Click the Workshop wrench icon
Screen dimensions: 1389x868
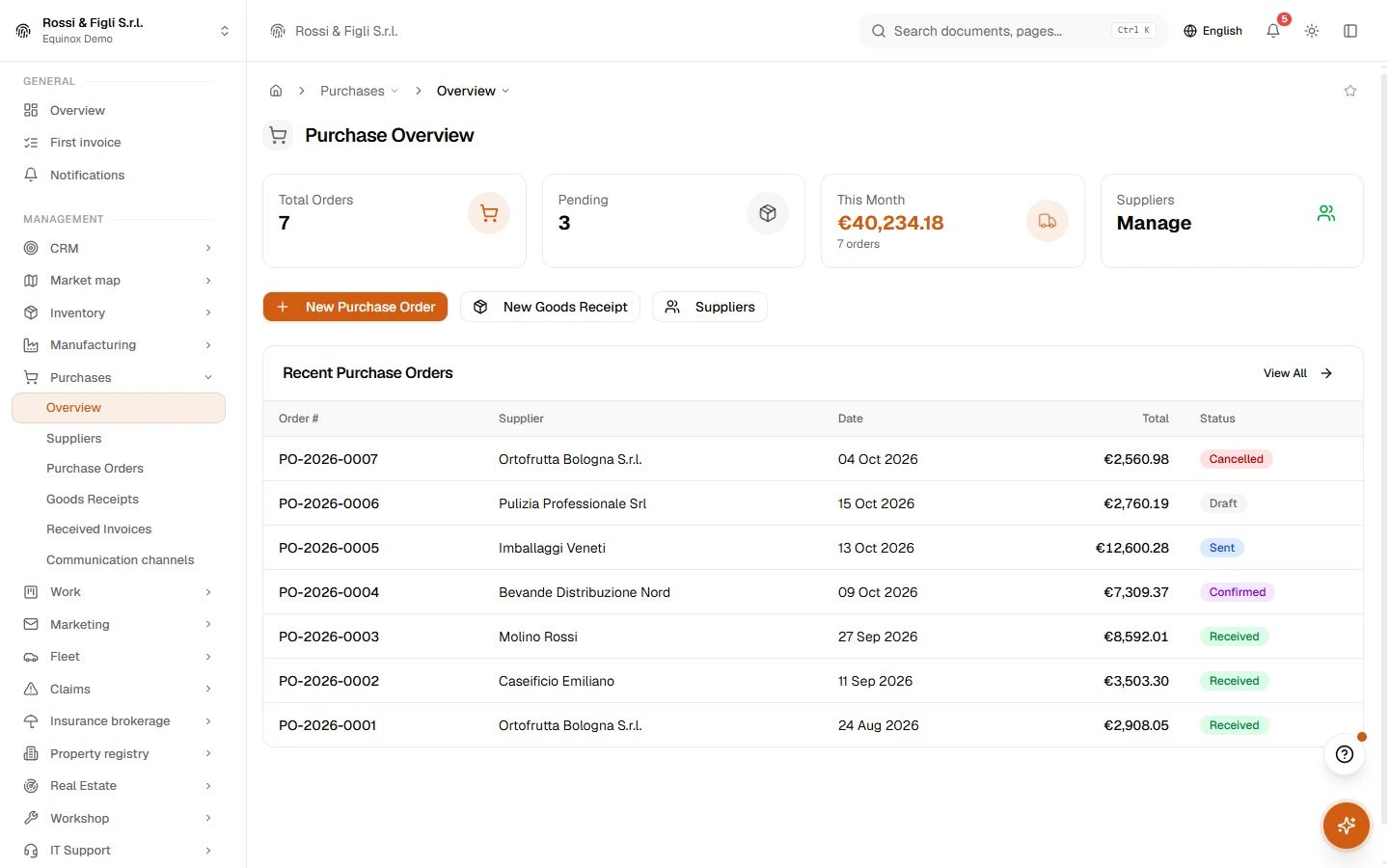pos(31,819)
